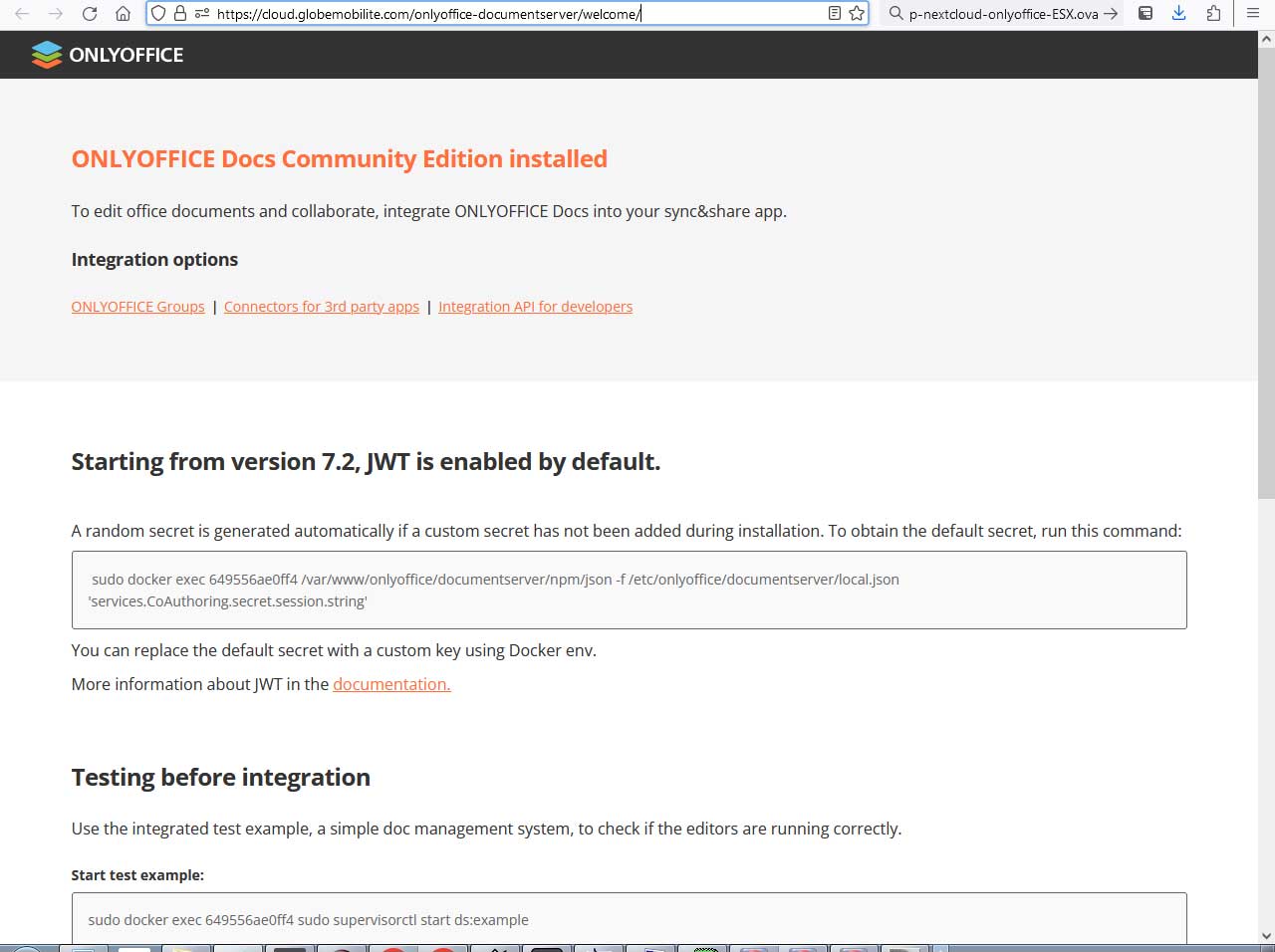Click the ONLYOFFICE logo in the header

108,55
